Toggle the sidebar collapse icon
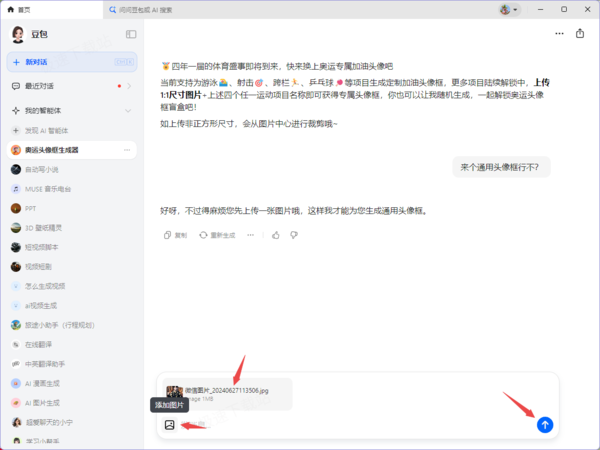 click(x=131, y=34)
